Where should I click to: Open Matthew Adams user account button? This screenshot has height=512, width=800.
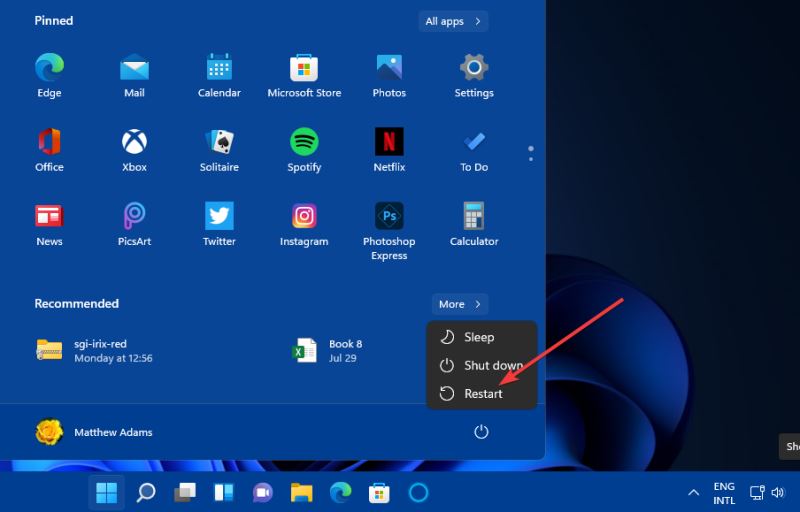tap(94, 432)
